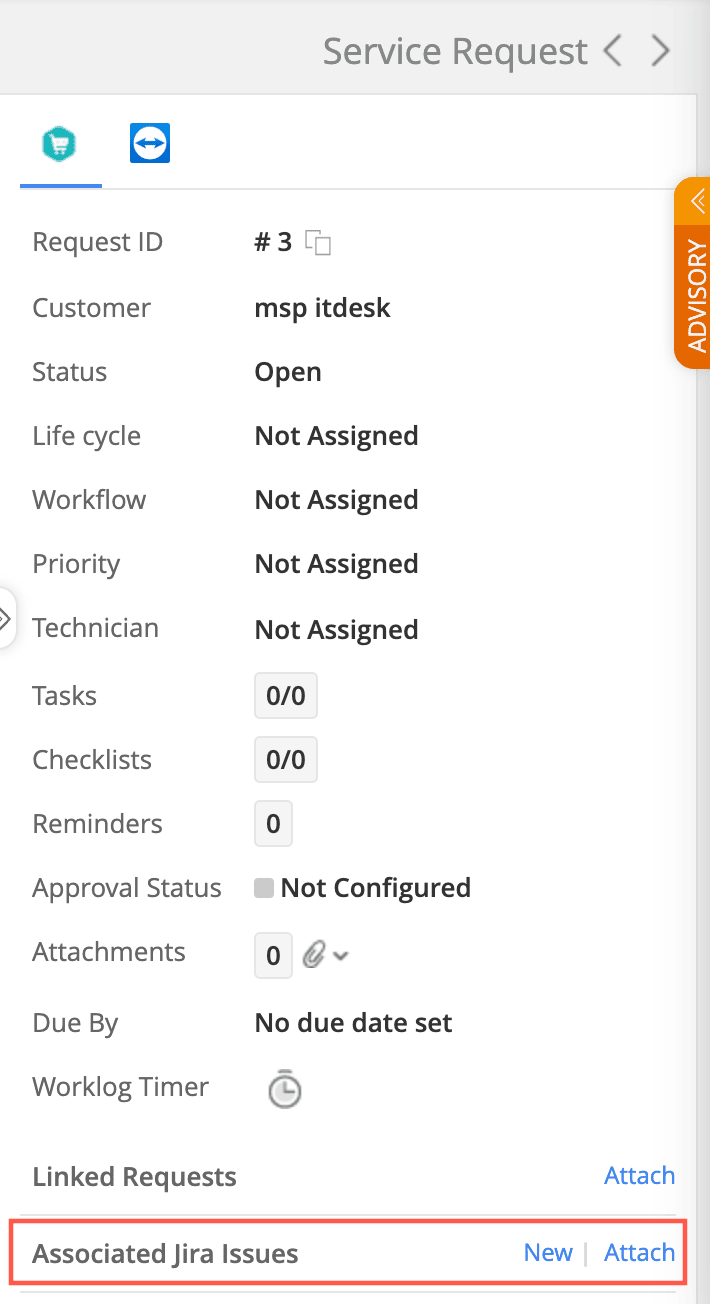Click the Attachments count box

tap(273, 956)
